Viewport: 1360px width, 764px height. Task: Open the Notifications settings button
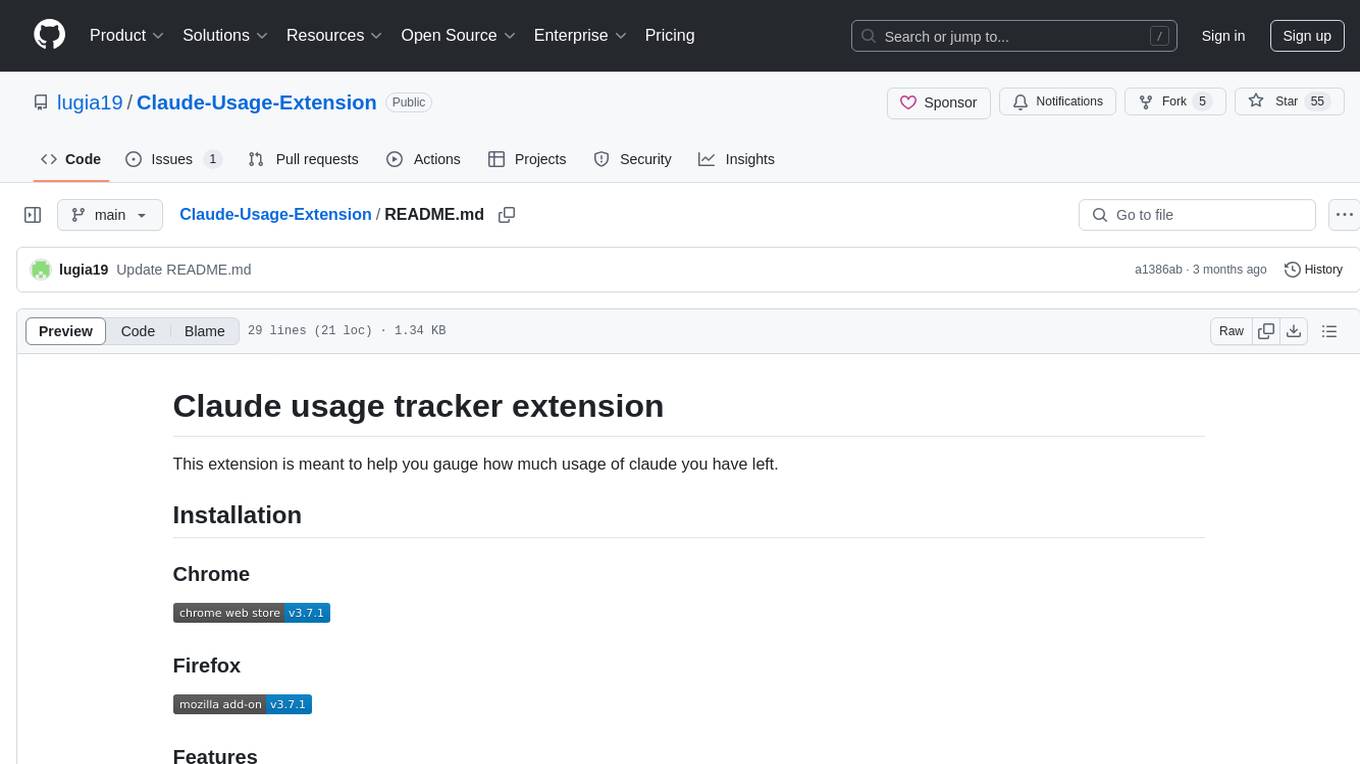1057,102
